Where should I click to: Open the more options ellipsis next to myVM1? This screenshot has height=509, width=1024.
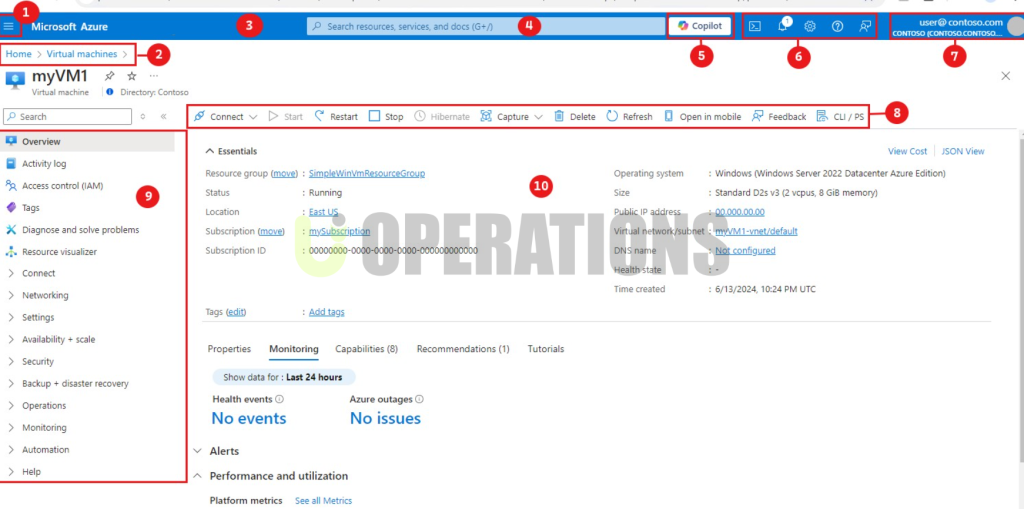coord(154,76)
